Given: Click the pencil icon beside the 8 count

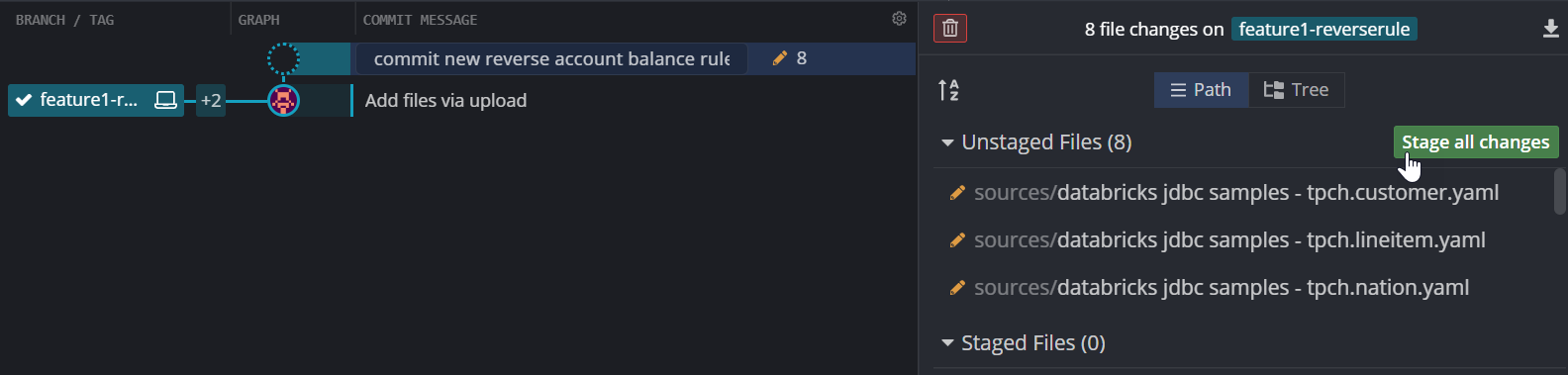Looking at the screenshot, I should pyautogui.click(x=780, y=58).
